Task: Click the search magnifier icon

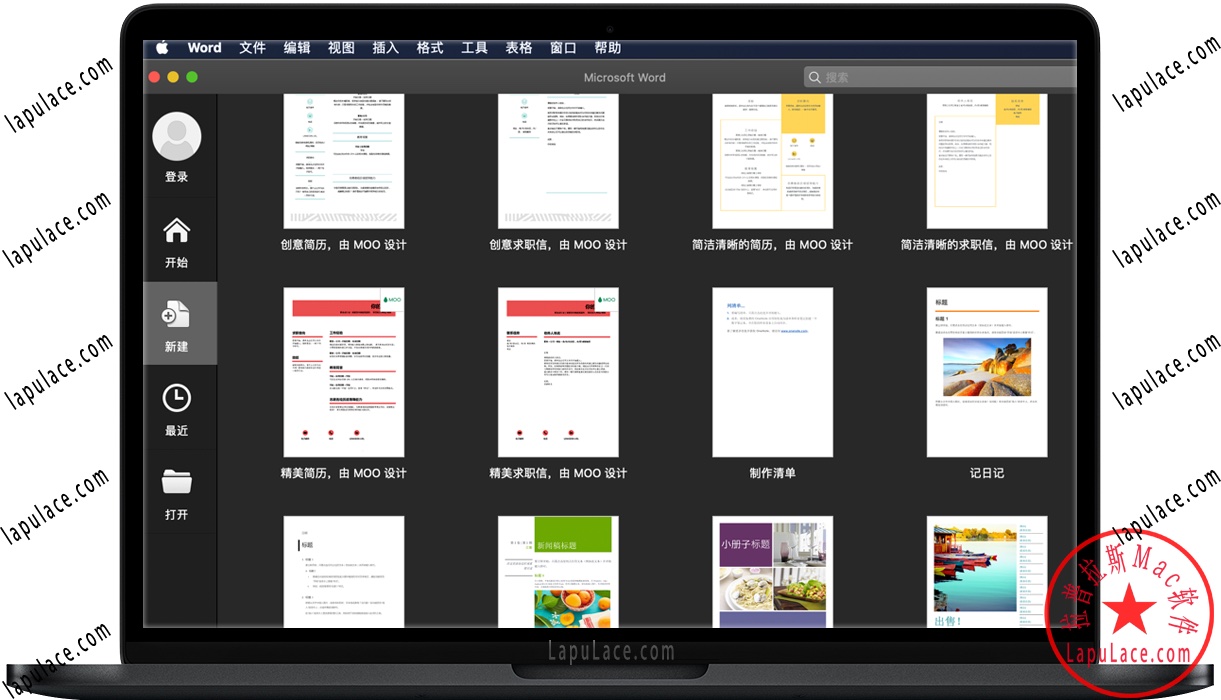Action: click(815, 77)
